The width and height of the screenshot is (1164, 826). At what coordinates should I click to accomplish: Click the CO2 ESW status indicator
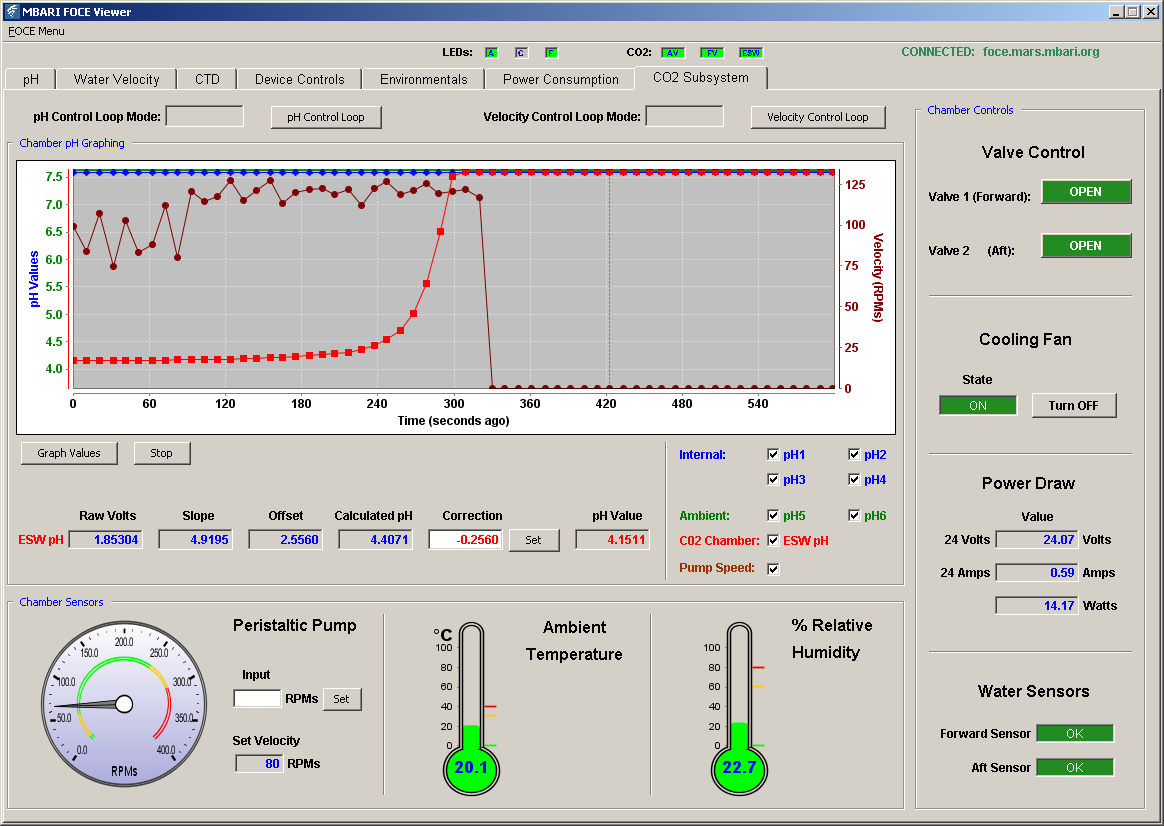tap(751, 53)
